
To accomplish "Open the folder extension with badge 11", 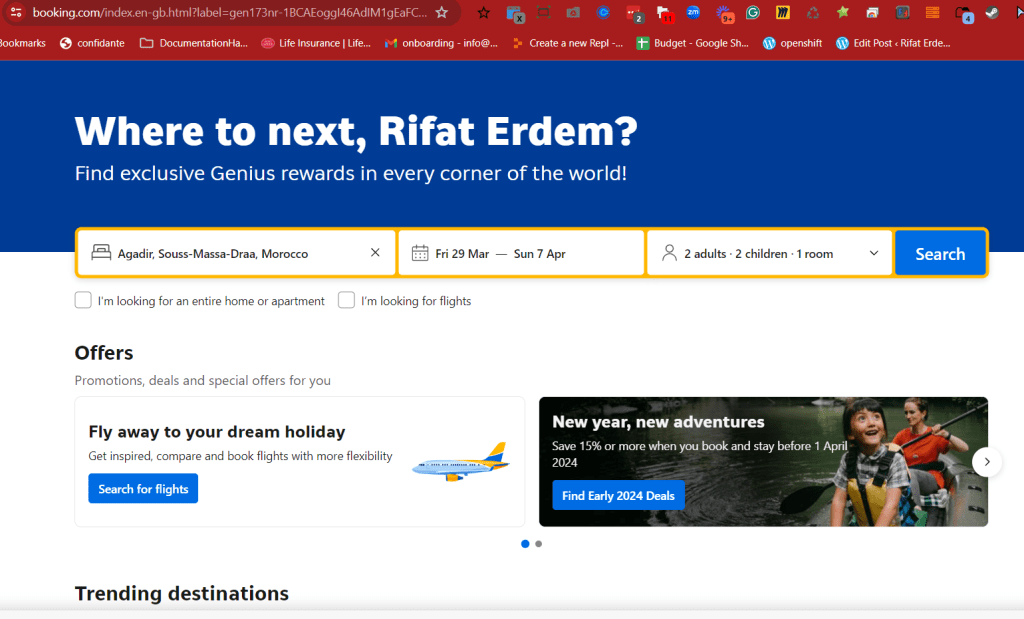I will click(664, 13).
